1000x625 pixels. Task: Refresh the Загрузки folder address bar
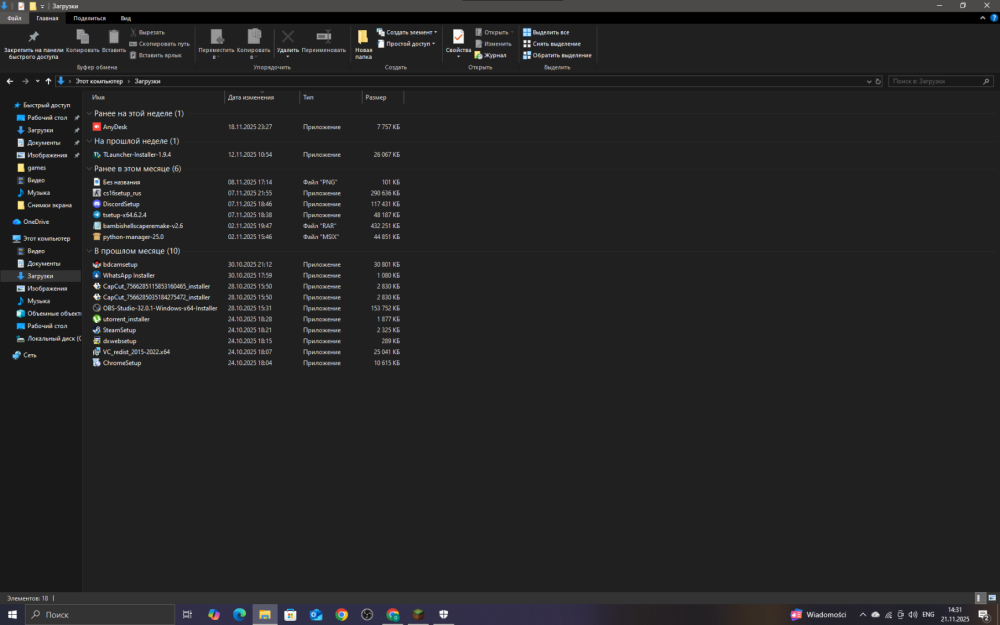(x=878, y=81)
